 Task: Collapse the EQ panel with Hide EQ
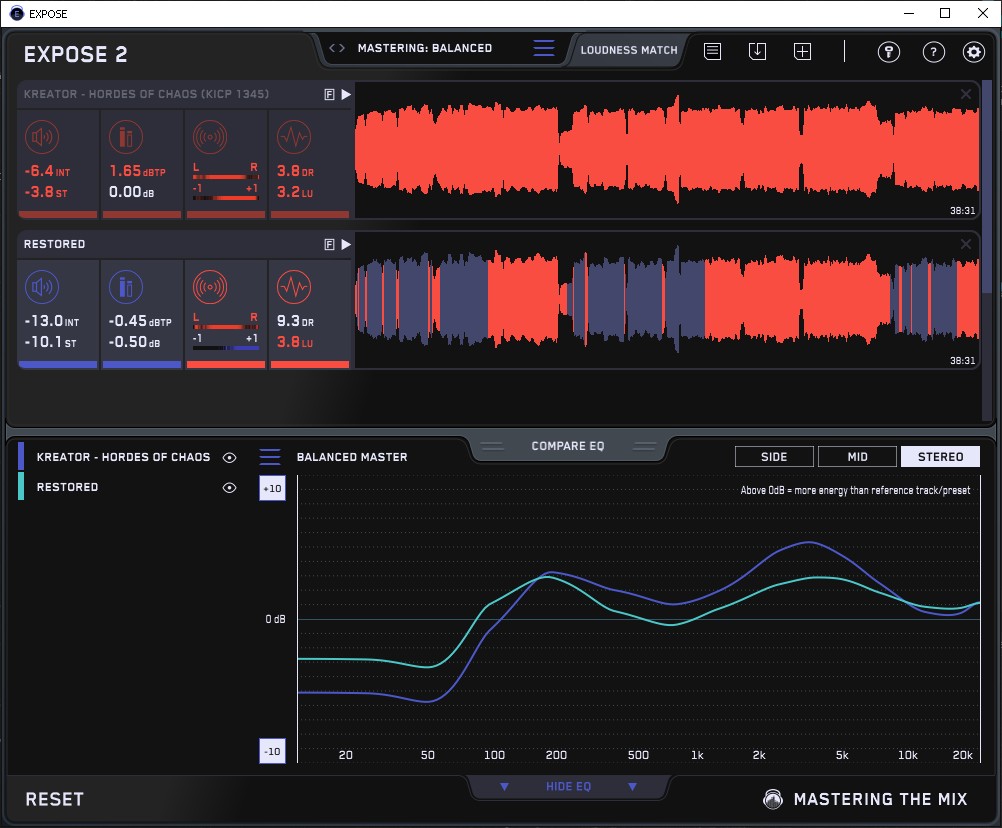pyautogui.click(x=568, y=787)
